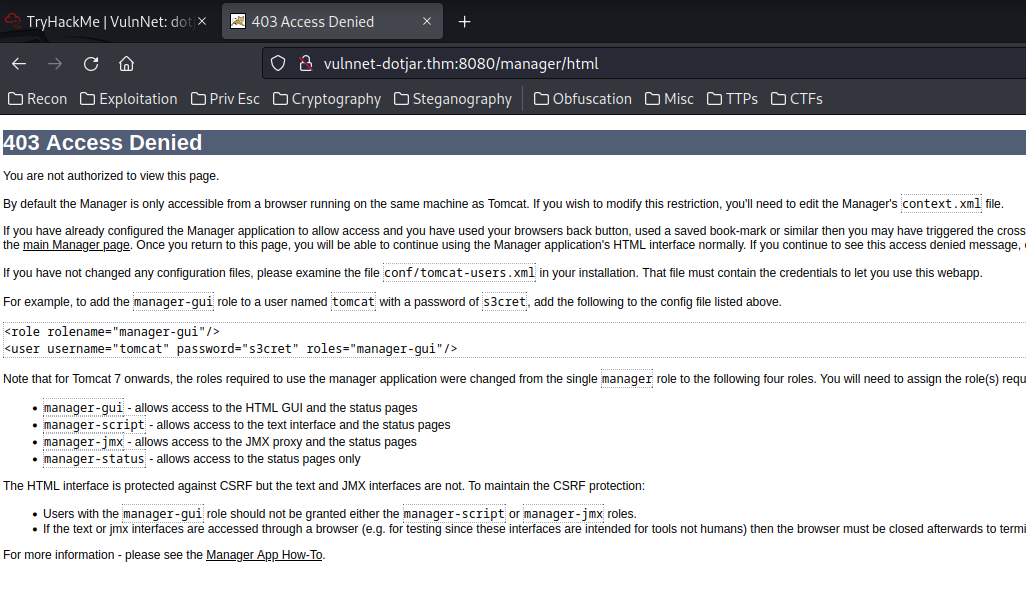Click the tracking protection shield icon
Viewport: 1026px width, 597px height.
click(x=278, y=63)
